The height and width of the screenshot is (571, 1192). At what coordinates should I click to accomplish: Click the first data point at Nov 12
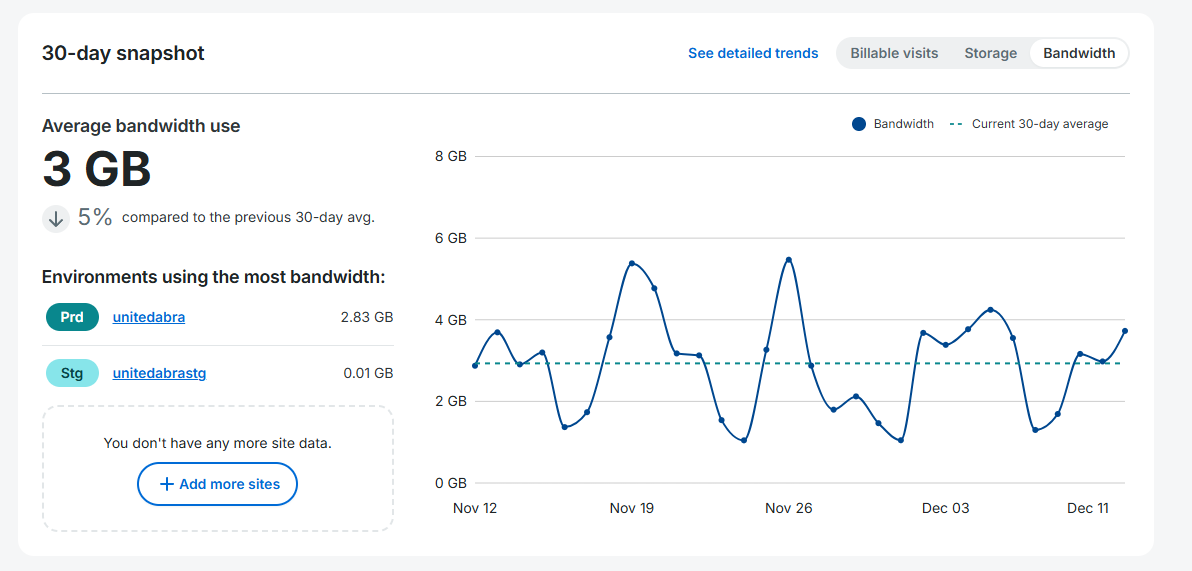475,366
